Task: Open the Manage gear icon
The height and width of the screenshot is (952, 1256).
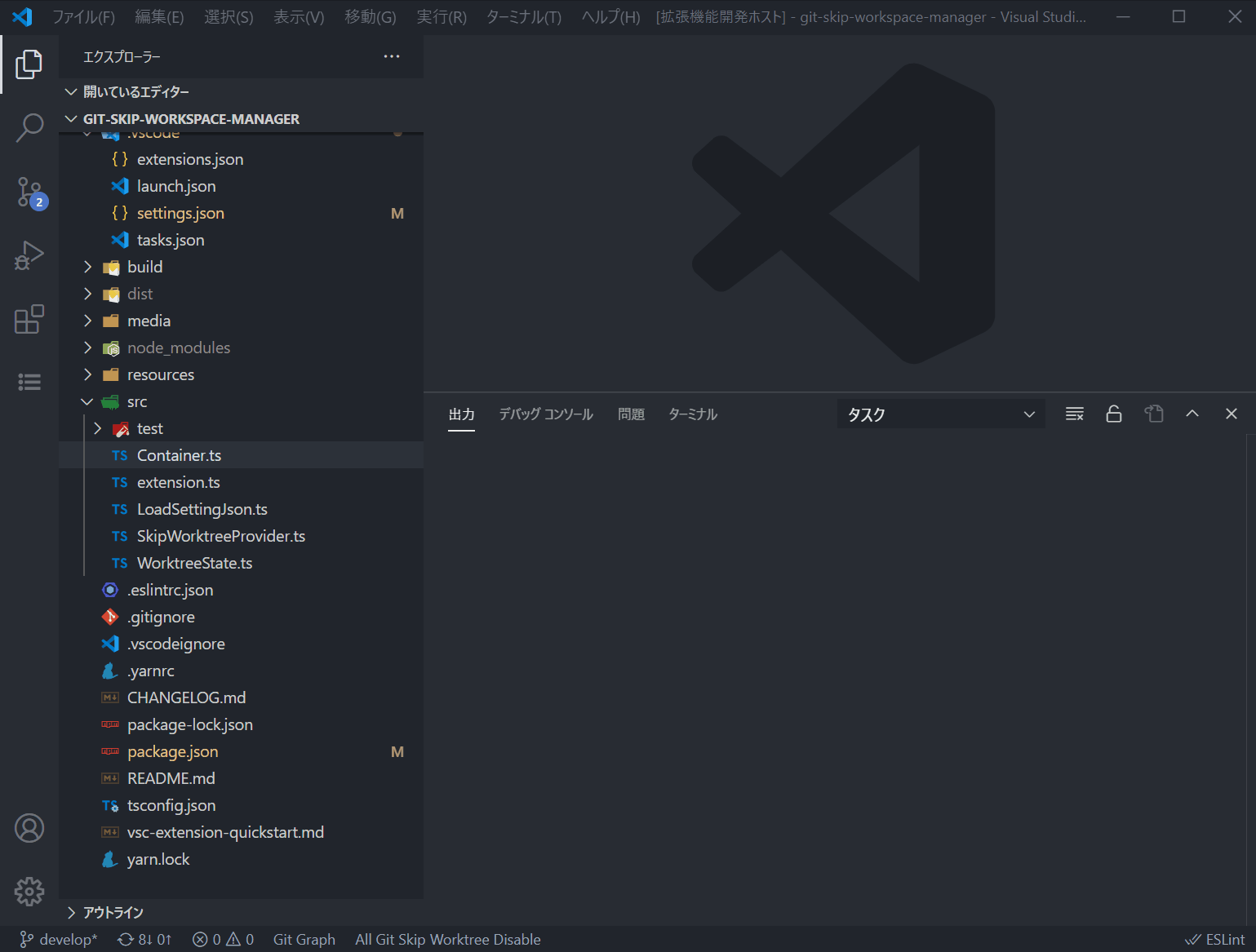Action: click(x=29, y=892)
